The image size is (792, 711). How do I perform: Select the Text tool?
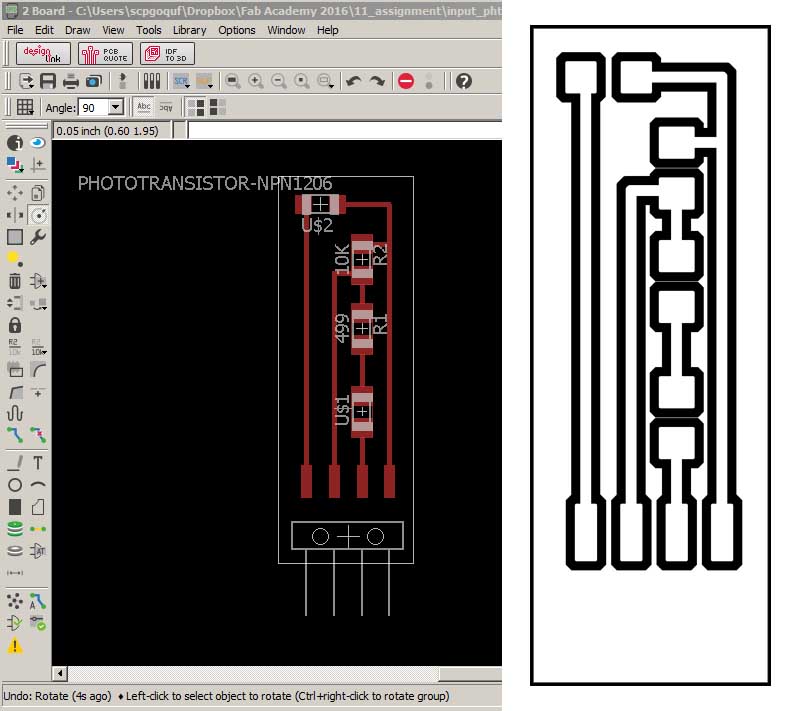(38, 463)
